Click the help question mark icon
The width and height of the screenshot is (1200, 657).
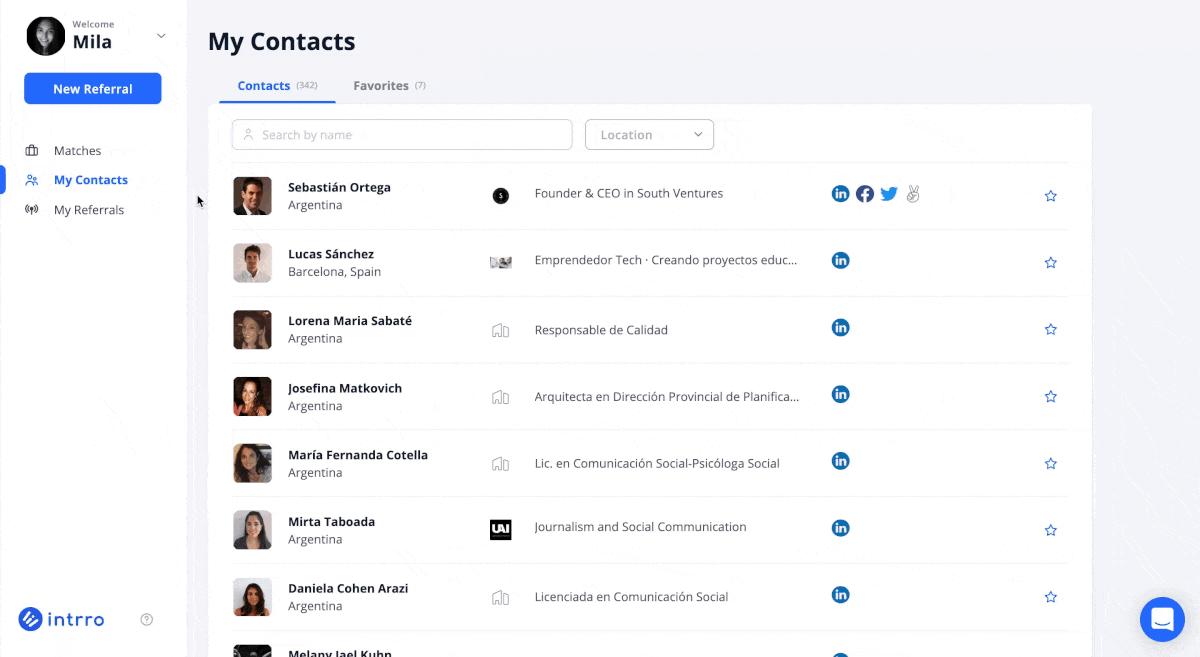147,620
